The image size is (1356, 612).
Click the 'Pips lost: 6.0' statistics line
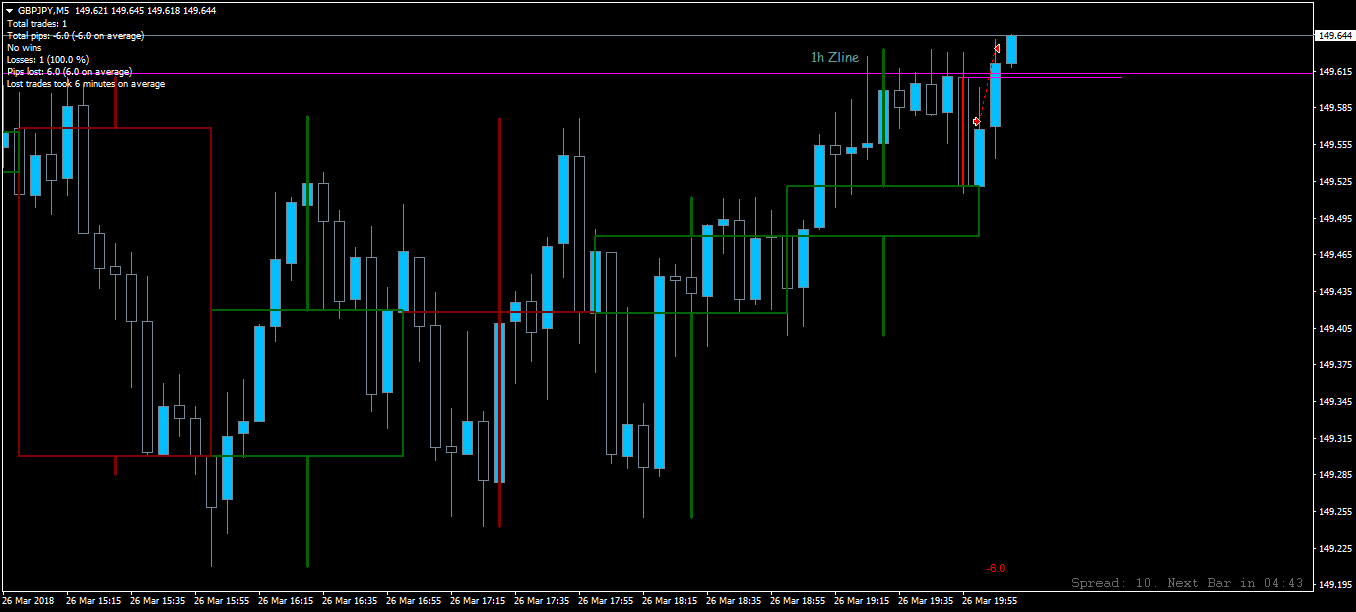69,72
